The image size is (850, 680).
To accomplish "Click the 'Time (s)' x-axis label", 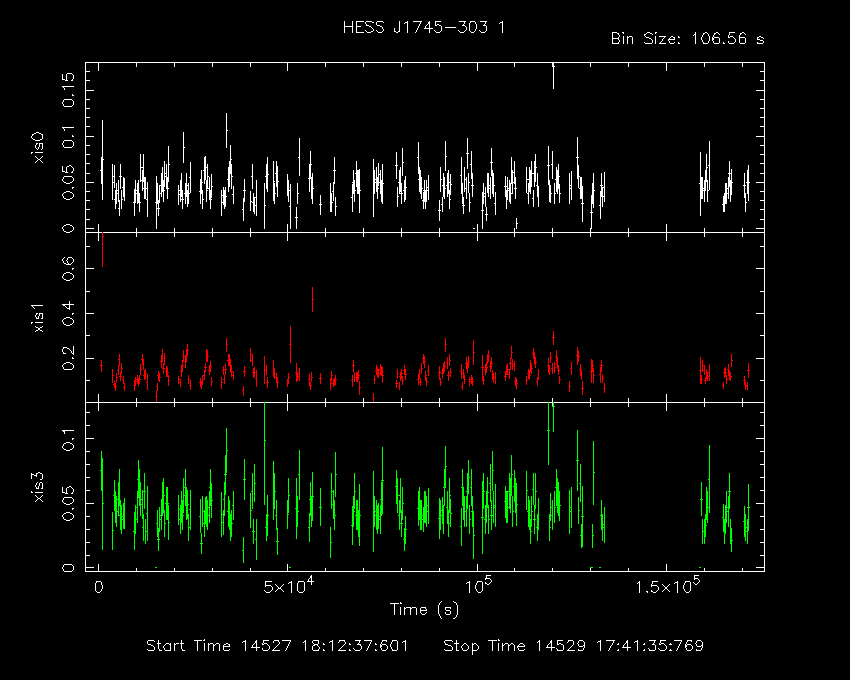I will coord(424,610).
